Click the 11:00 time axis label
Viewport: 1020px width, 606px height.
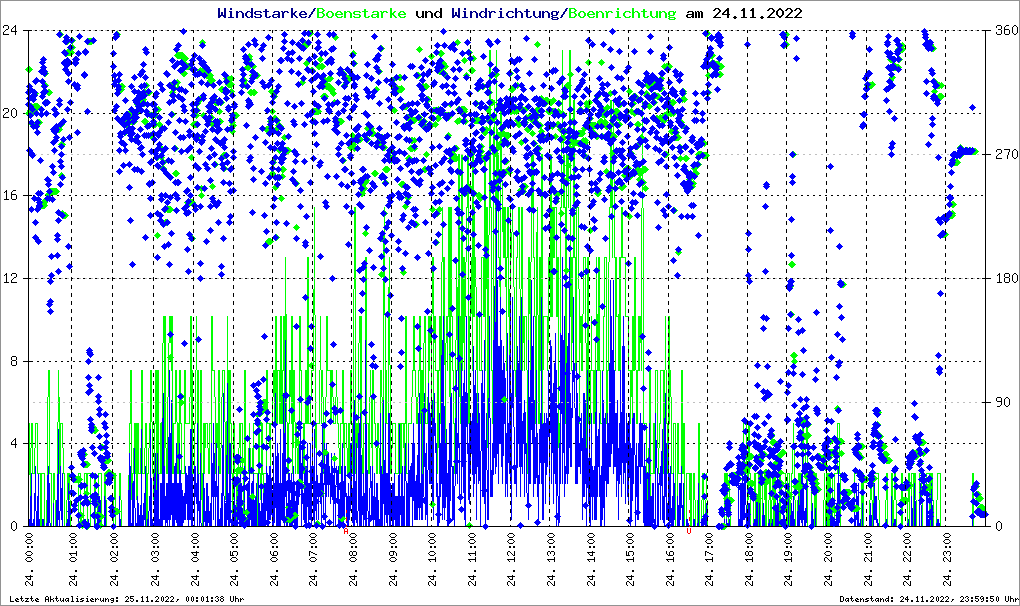click(472, 559)
